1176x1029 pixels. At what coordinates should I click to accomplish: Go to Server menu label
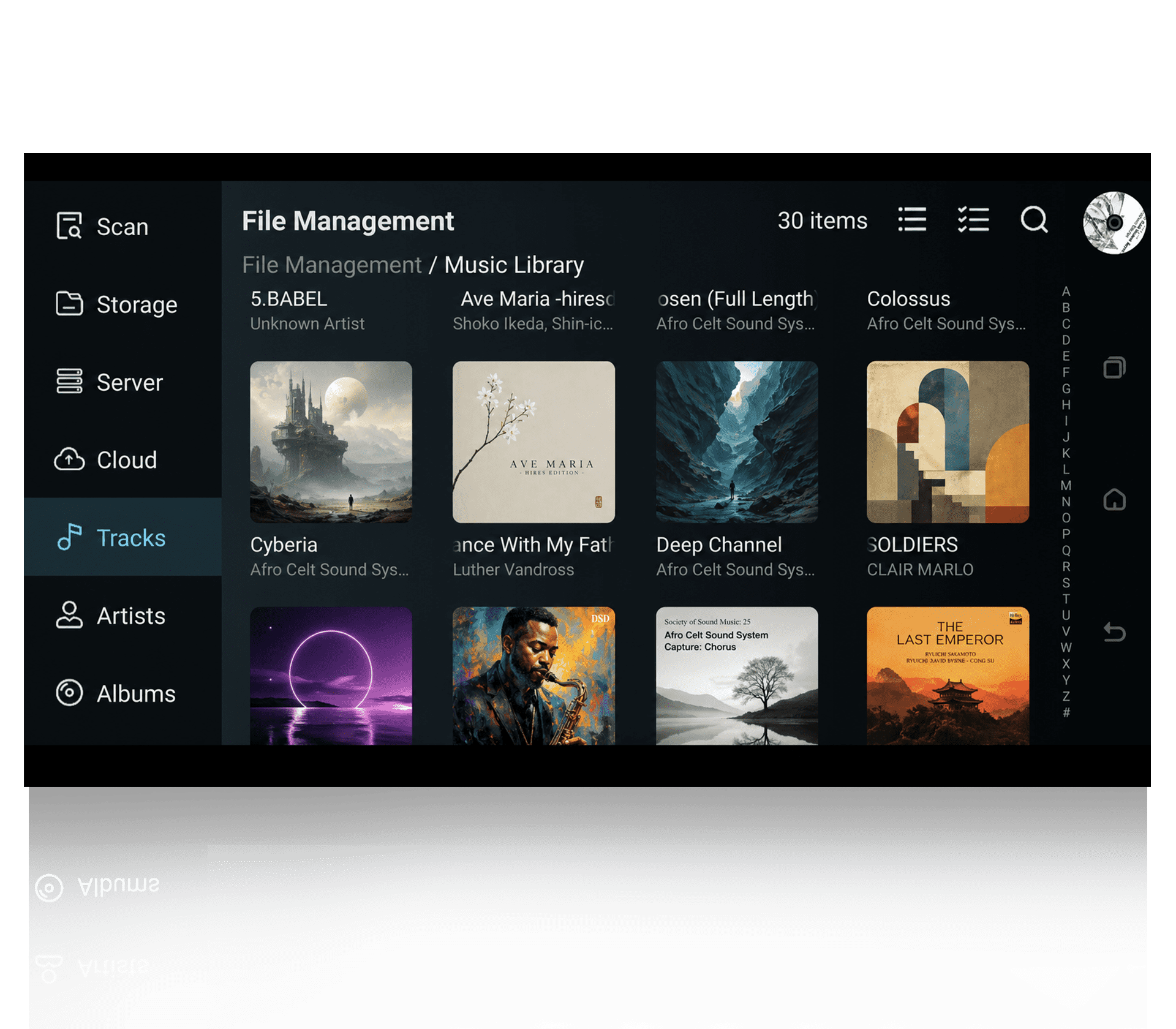[130, 382]
